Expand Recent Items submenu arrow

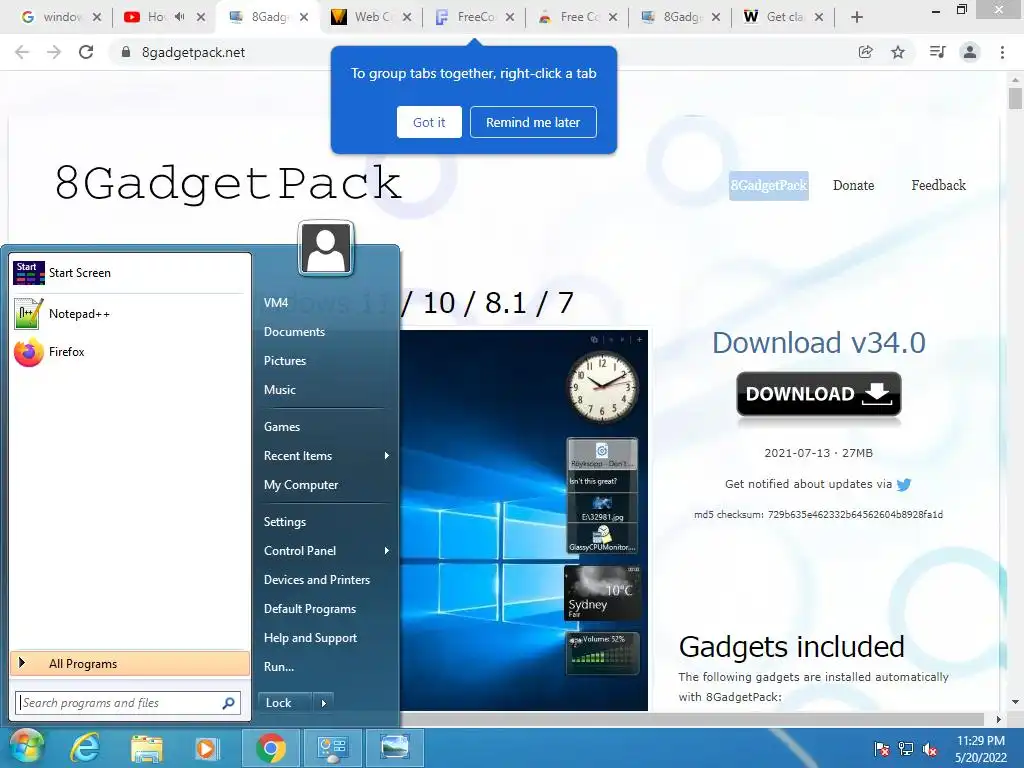pos(387,456)
